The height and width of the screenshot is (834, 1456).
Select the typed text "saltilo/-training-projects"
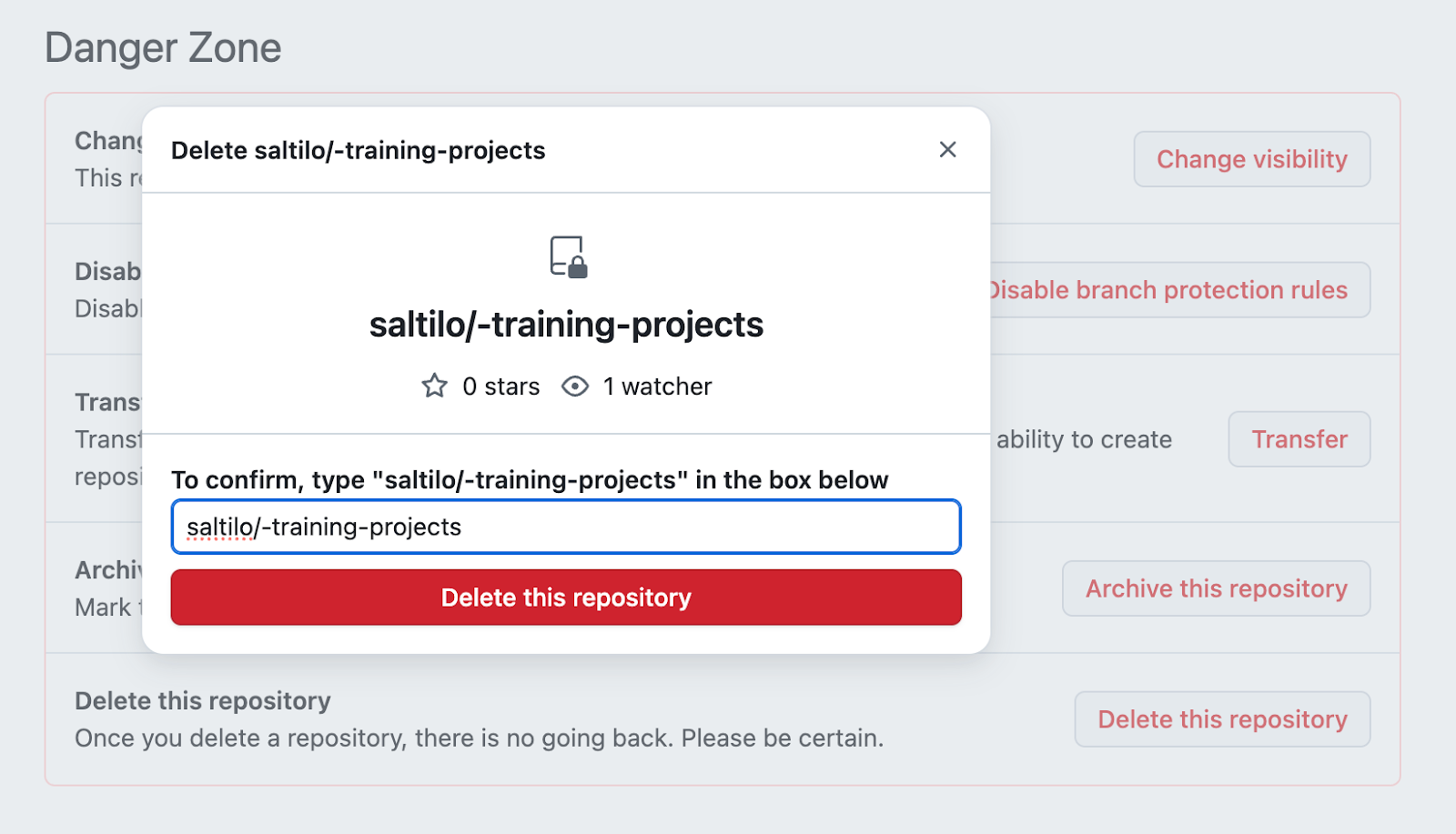[x=323, y=526]
